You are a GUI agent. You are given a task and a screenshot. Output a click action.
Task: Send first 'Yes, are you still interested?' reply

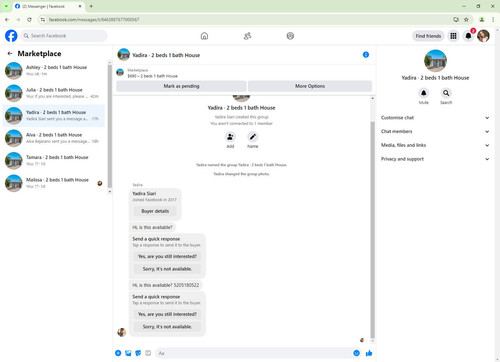point(167,256)
